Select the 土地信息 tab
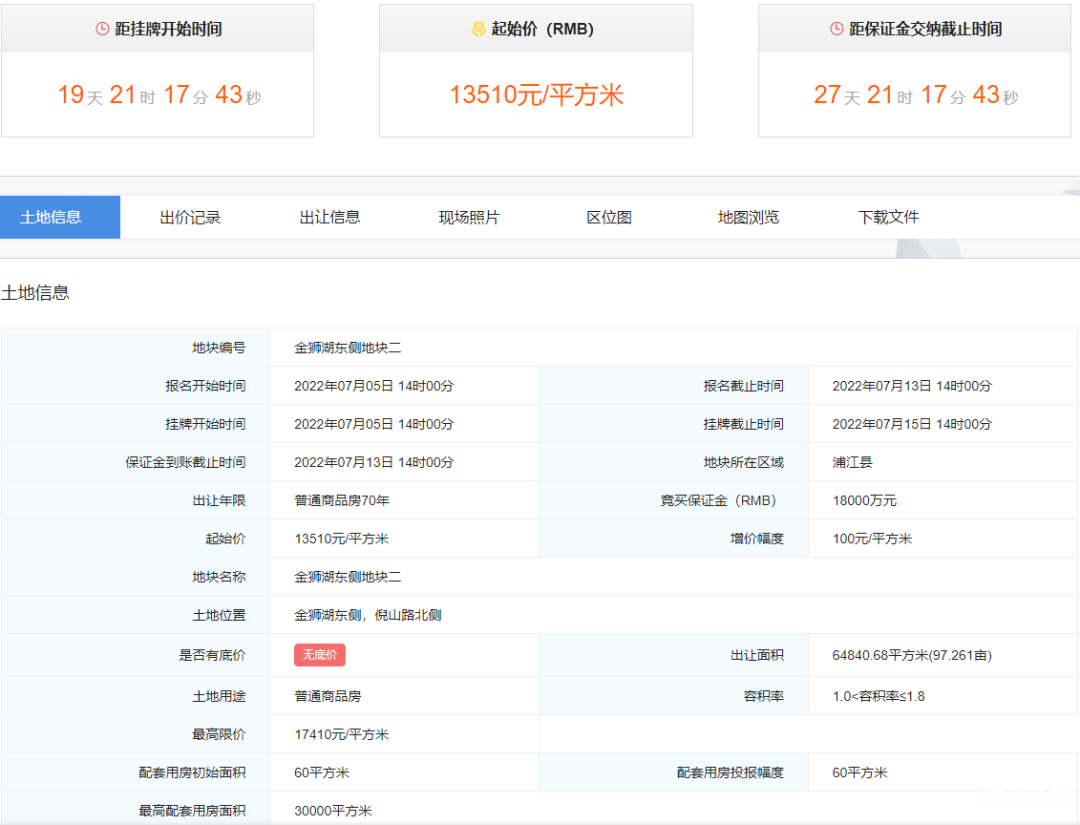This screenshot has width=1080, height=825. [60, 218]
